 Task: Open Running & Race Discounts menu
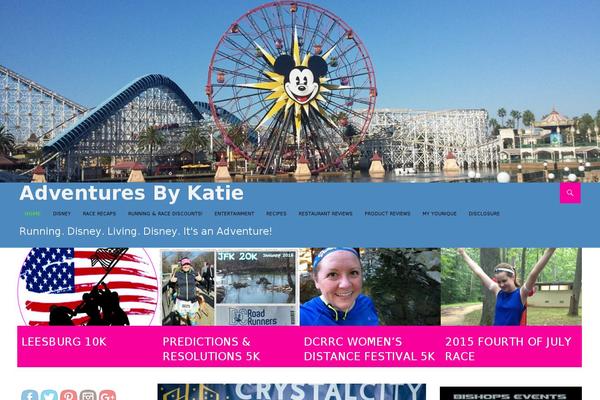click(165, 214)
